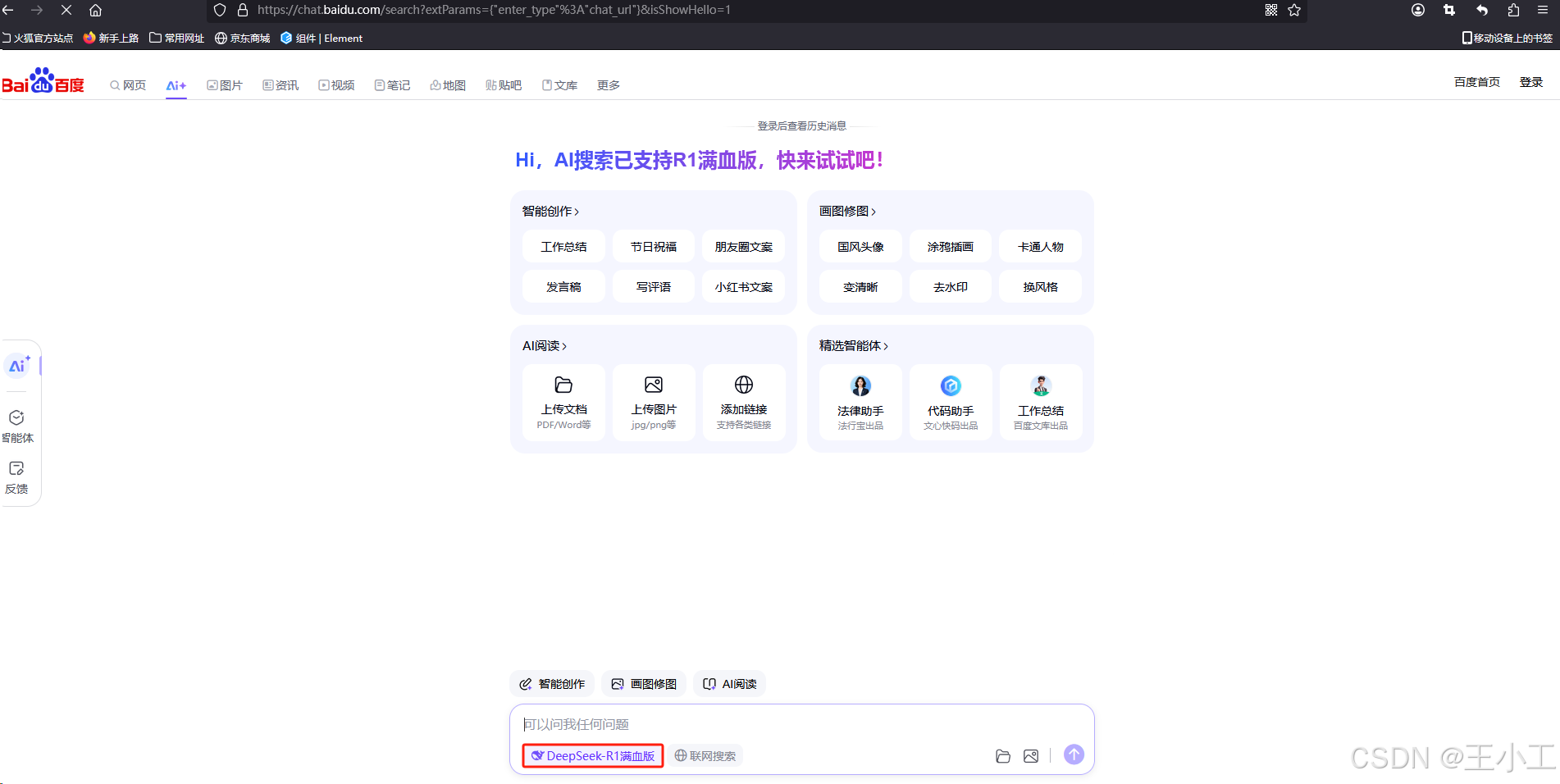
Task: Click the crop screenshot toolbar icon
Action: (1449, 10)
